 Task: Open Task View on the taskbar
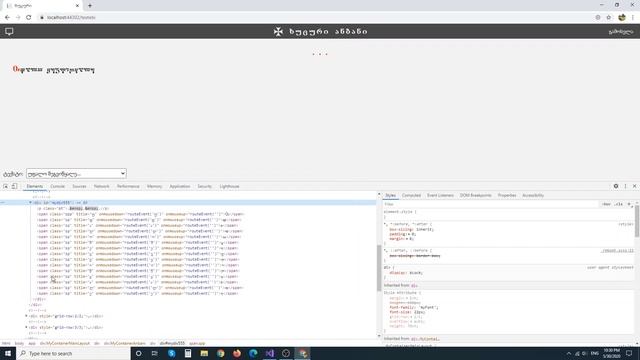pos(155,353)
